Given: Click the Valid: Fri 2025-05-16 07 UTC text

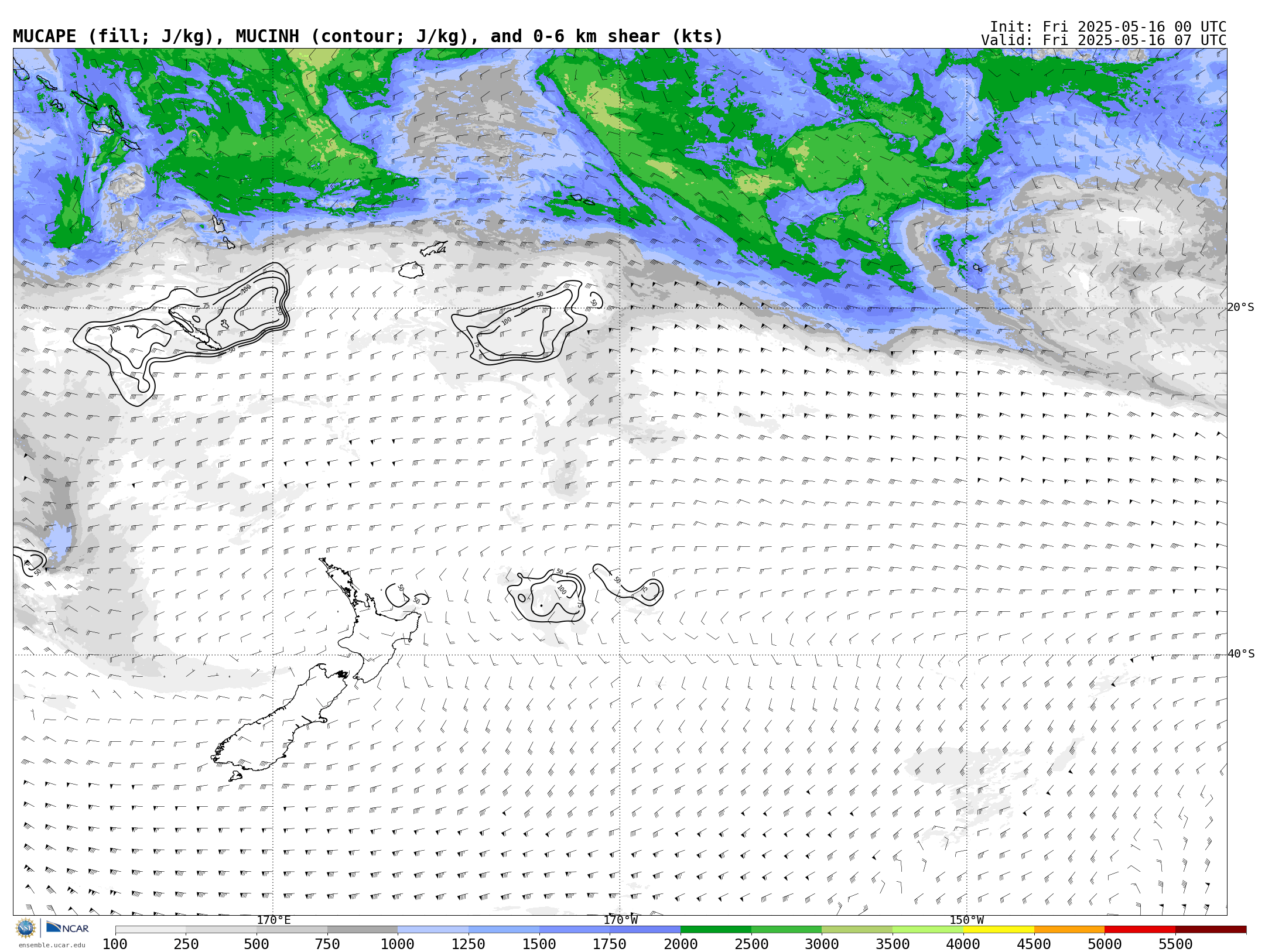Looking at the screenshot, I should pyautogui.click(x=1104, y=40).
